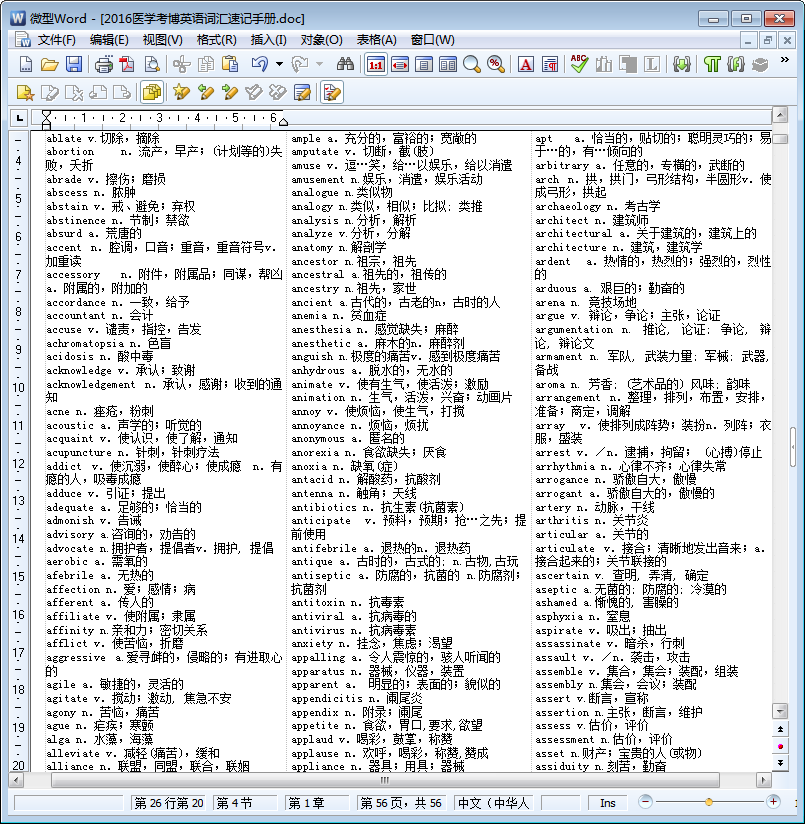Toggle the 1:1 actual size view
This screenshot has height=824, width=805.
(375, 64)
